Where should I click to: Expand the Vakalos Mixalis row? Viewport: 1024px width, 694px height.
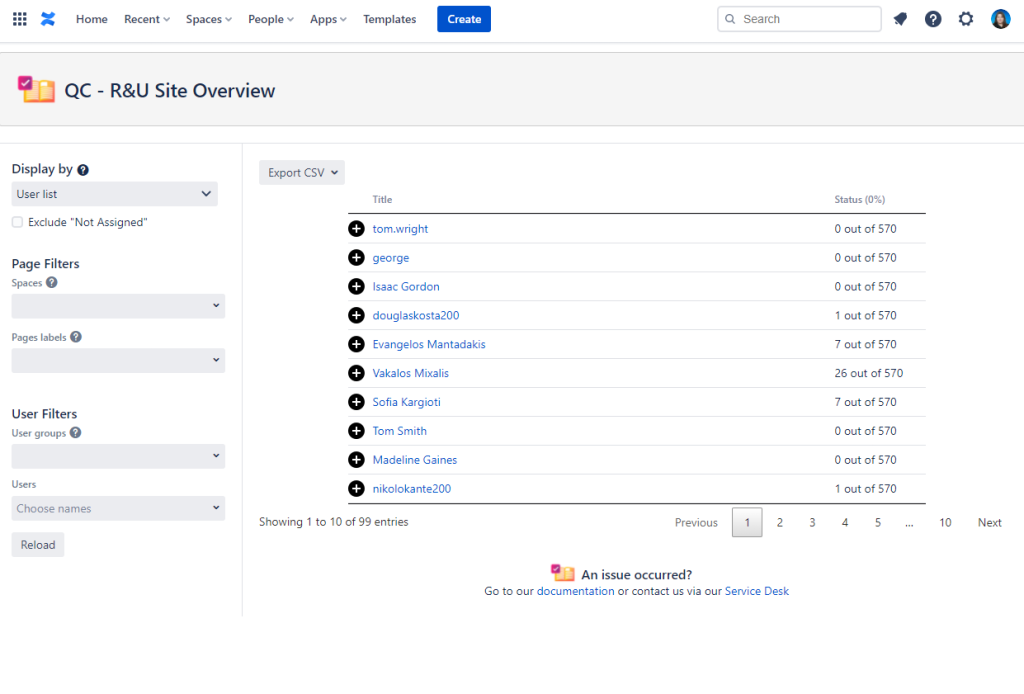point(356,373)
